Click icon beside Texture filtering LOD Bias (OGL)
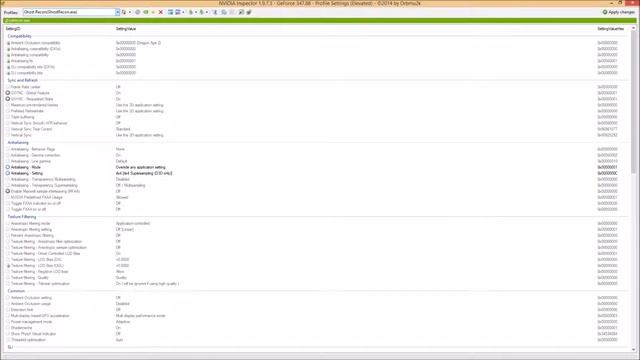 point(8,266)
